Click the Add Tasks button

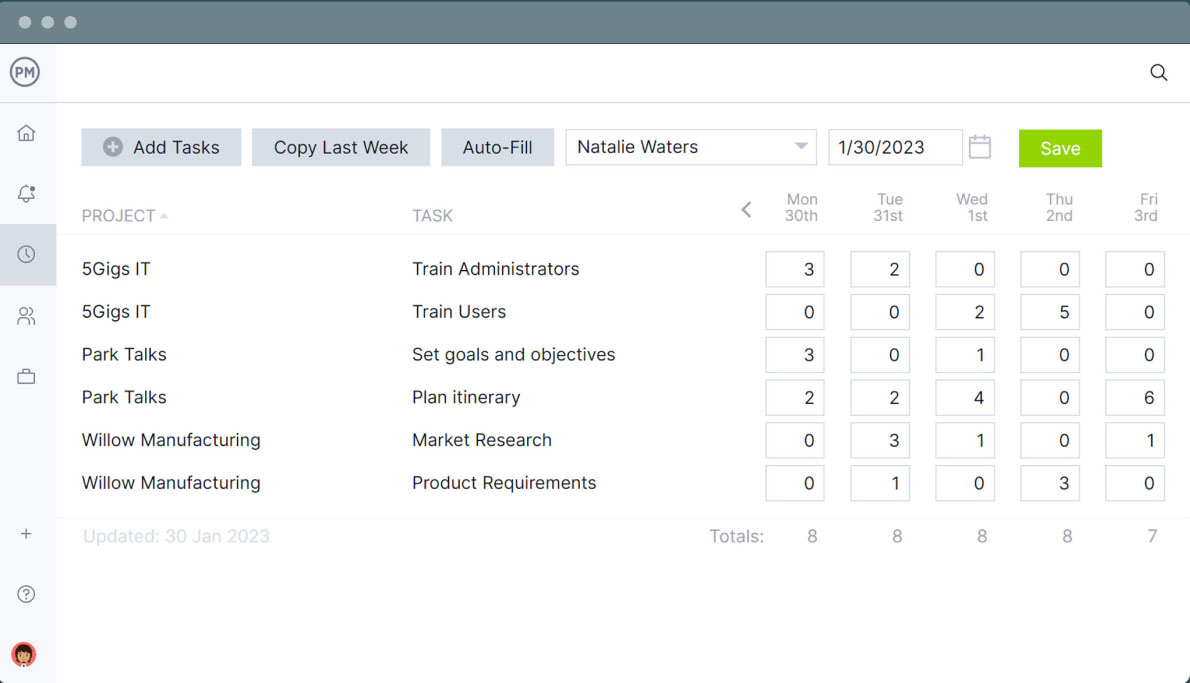tap(161, 147)
